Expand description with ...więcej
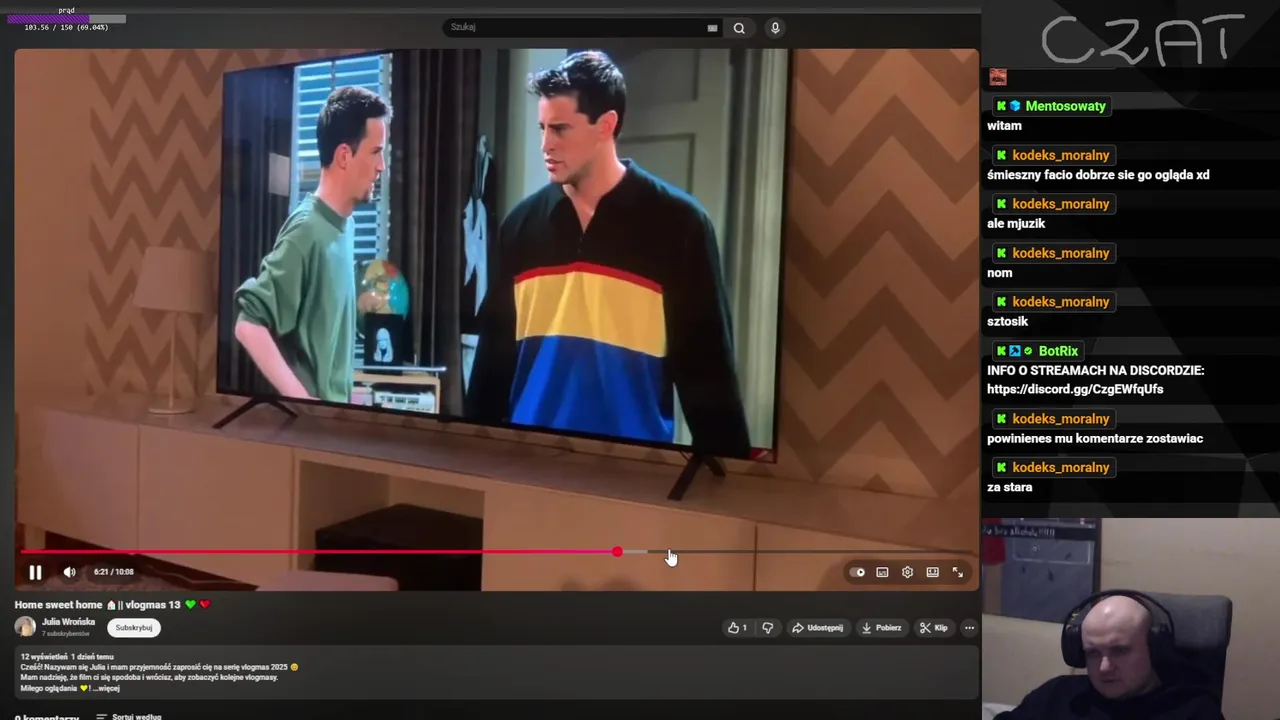 click(x=104, y=688)
